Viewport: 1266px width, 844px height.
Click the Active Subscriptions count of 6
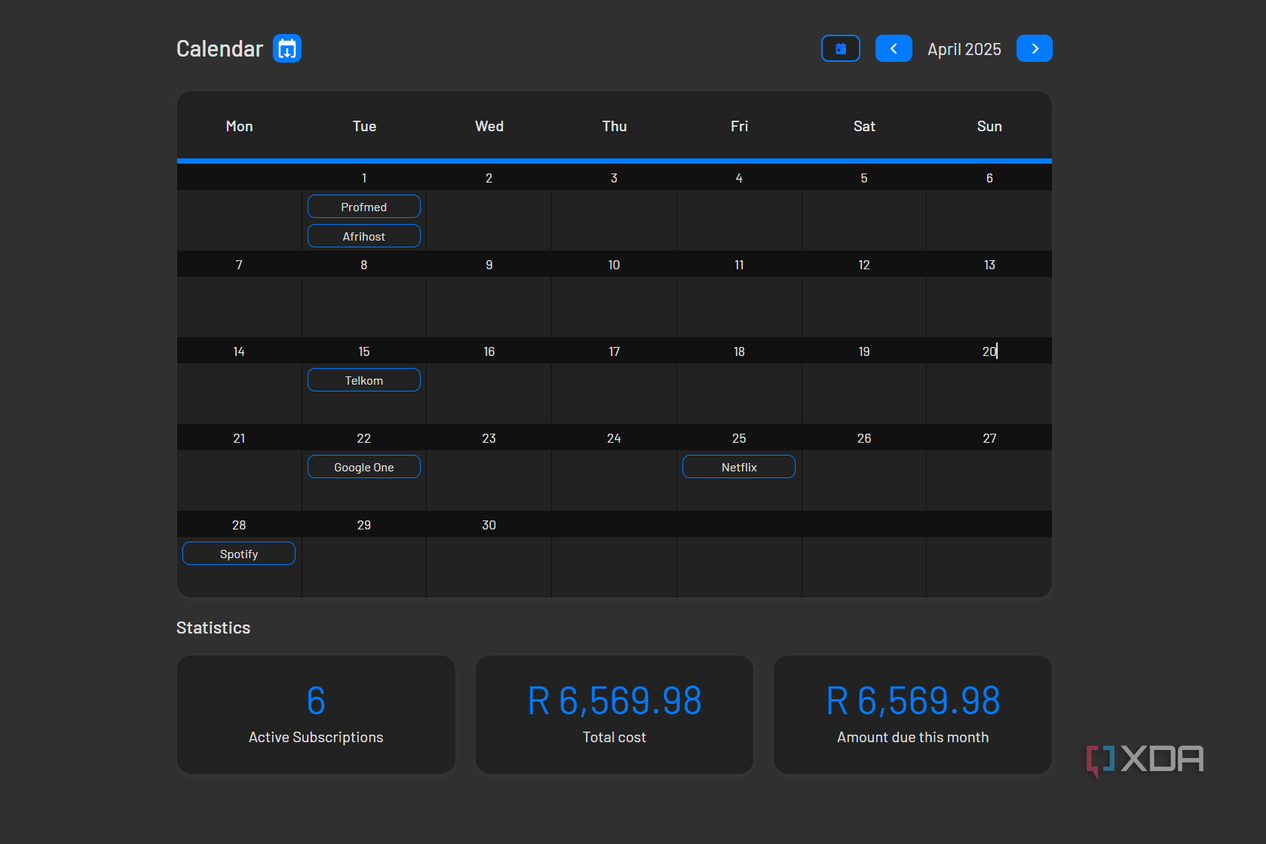316,701
